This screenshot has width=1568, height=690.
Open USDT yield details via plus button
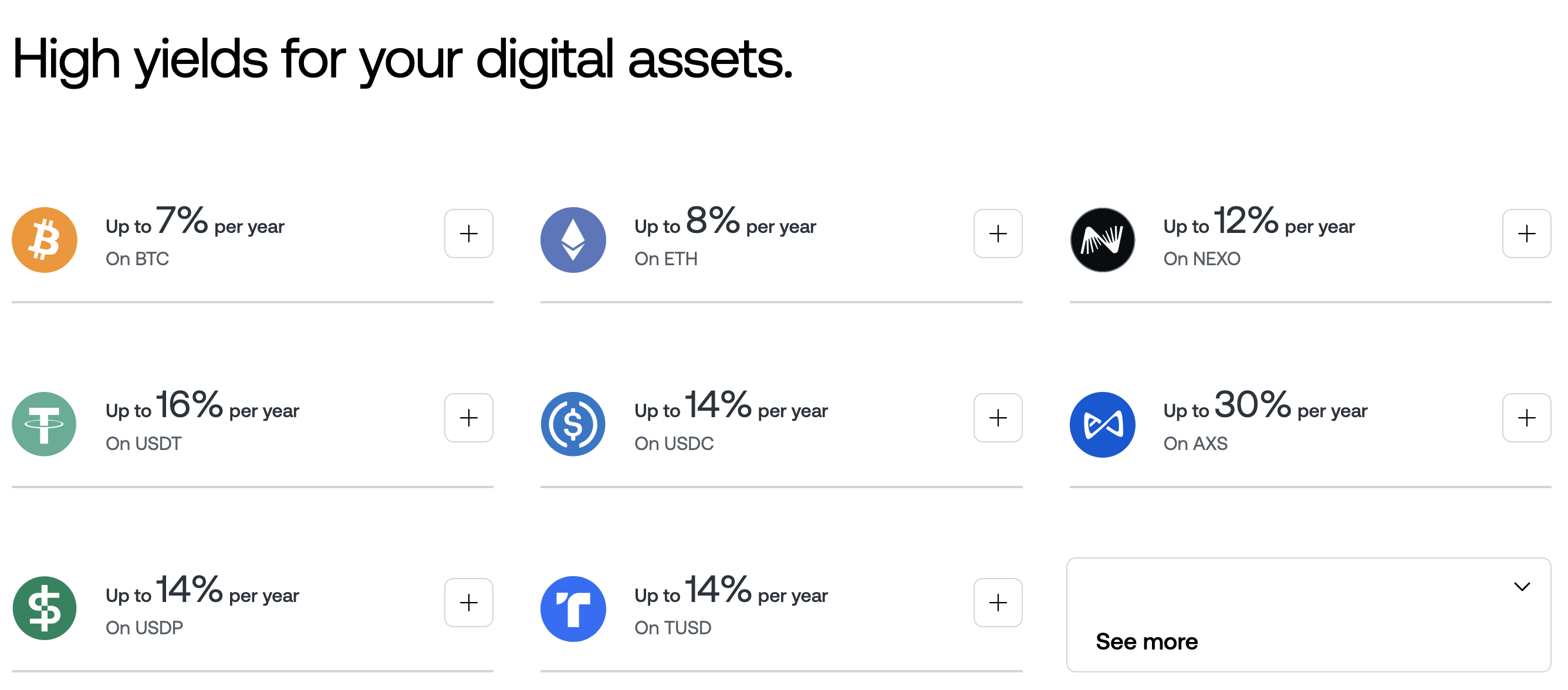click(468, 418)
